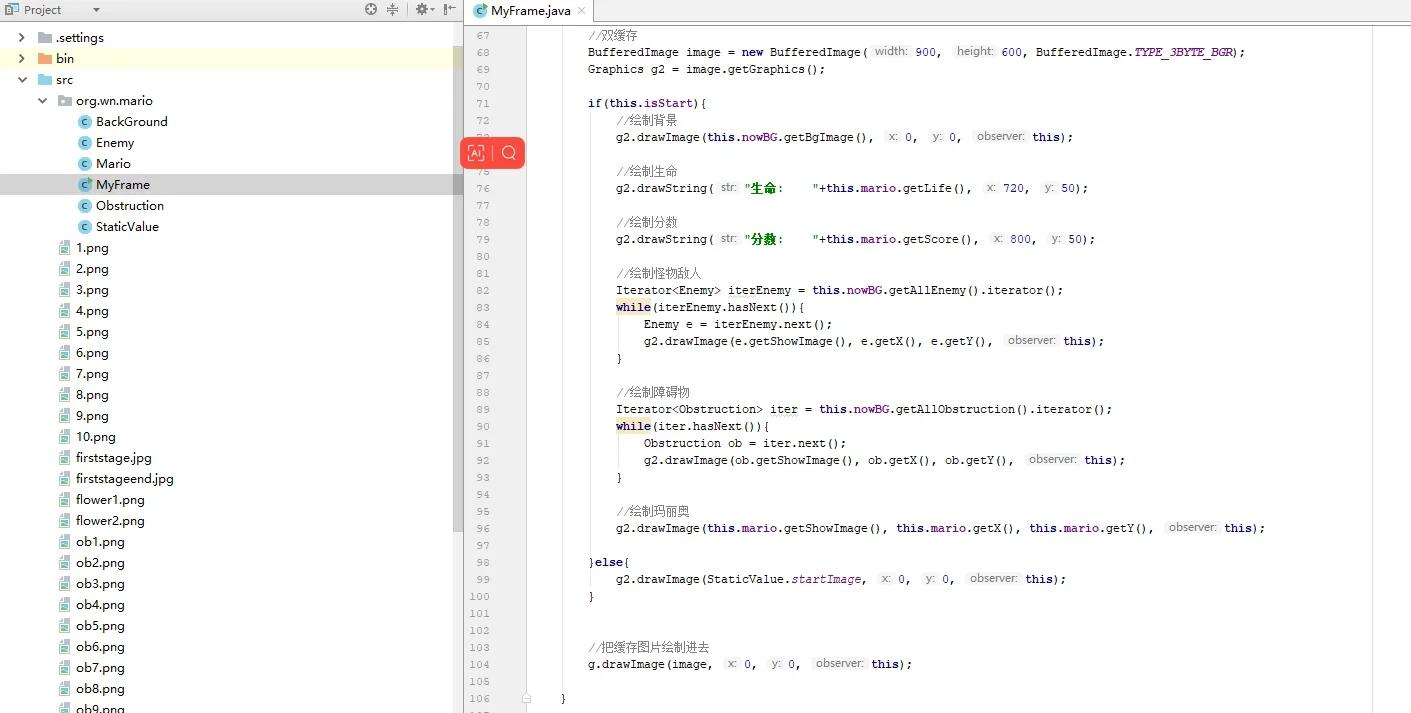Viewport: 1411px width, 713px height.
Task: Click the AI text recognition floating icon
Action: (x=476, y=153)
